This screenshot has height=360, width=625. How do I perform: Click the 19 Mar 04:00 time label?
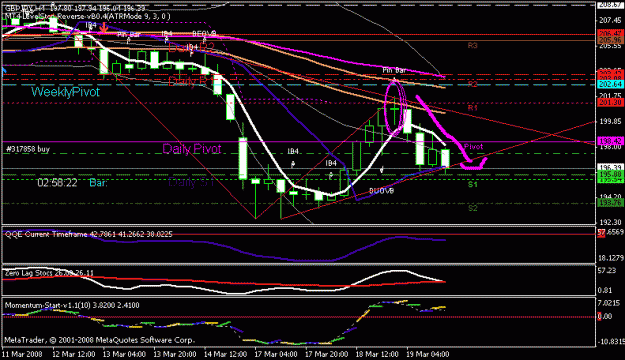pyautogui.click(x=428, y=354)
